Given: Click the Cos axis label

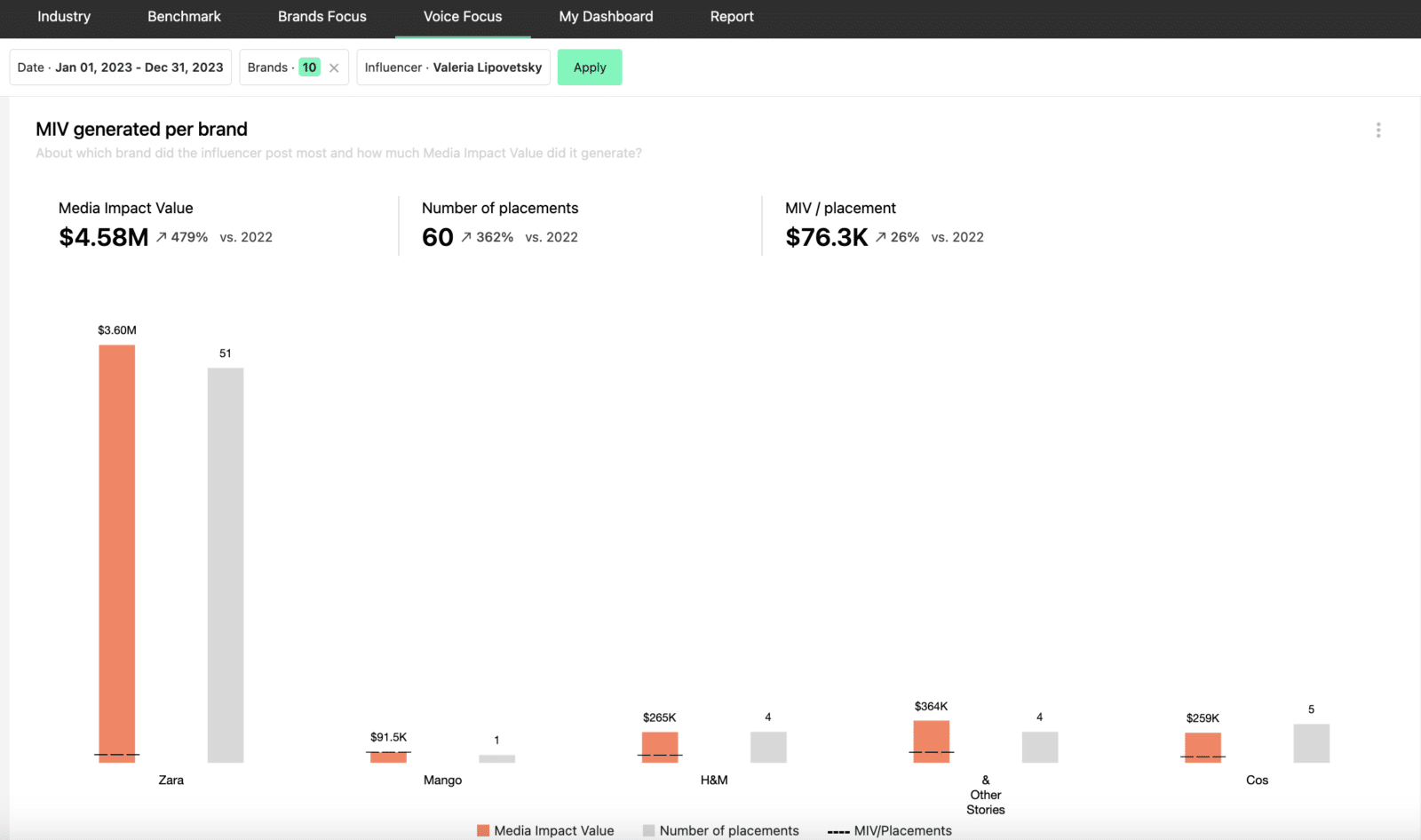Looking at the screenshot, I should pyautogui.click(x=1258, y=781).
